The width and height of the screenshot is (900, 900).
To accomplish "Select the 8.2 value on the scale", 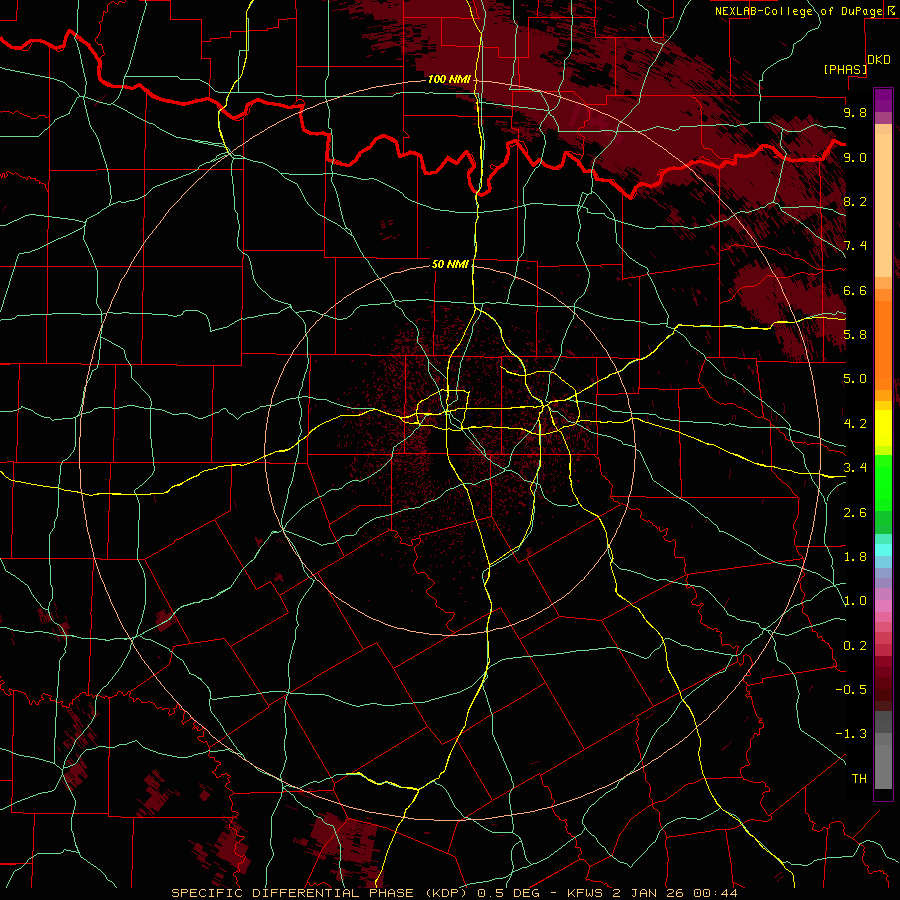I will tap(855, 201).
